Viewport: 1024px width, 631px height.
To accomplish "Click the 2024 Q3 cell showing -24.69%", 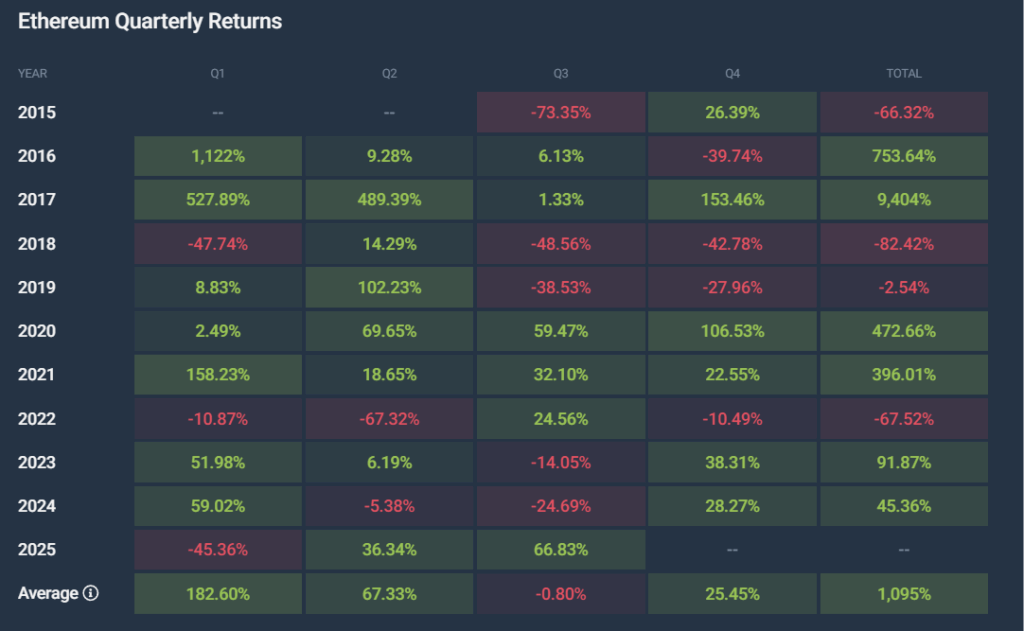I will [x=561, y=506].
